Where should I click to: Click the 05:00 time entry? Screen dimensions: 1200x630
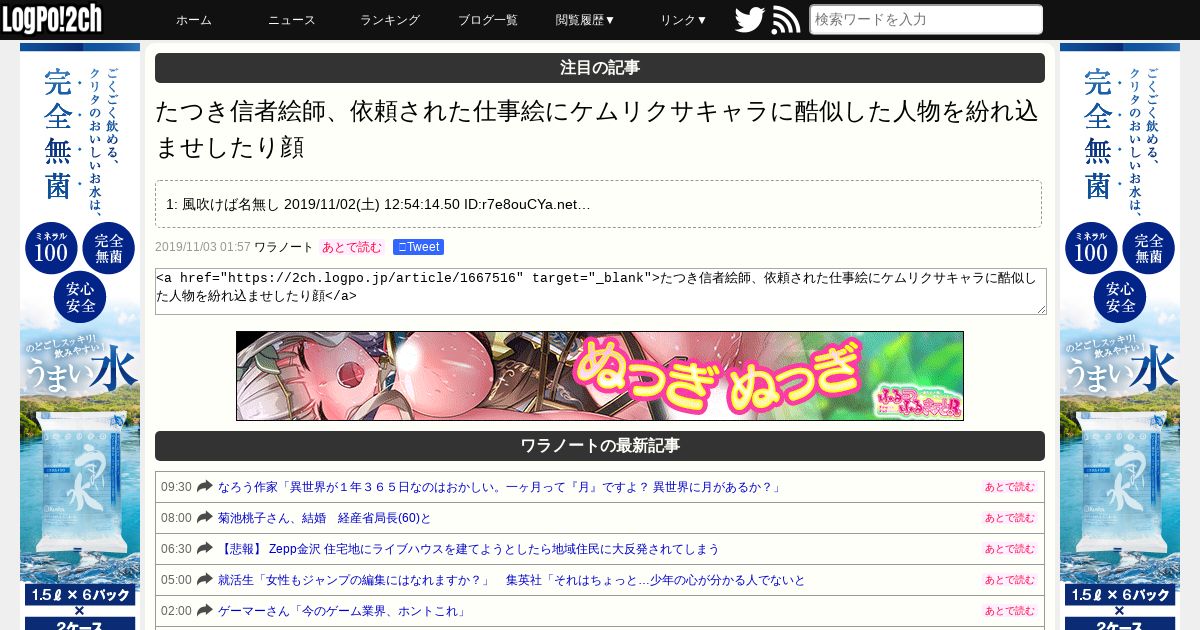tap(176, 580)
